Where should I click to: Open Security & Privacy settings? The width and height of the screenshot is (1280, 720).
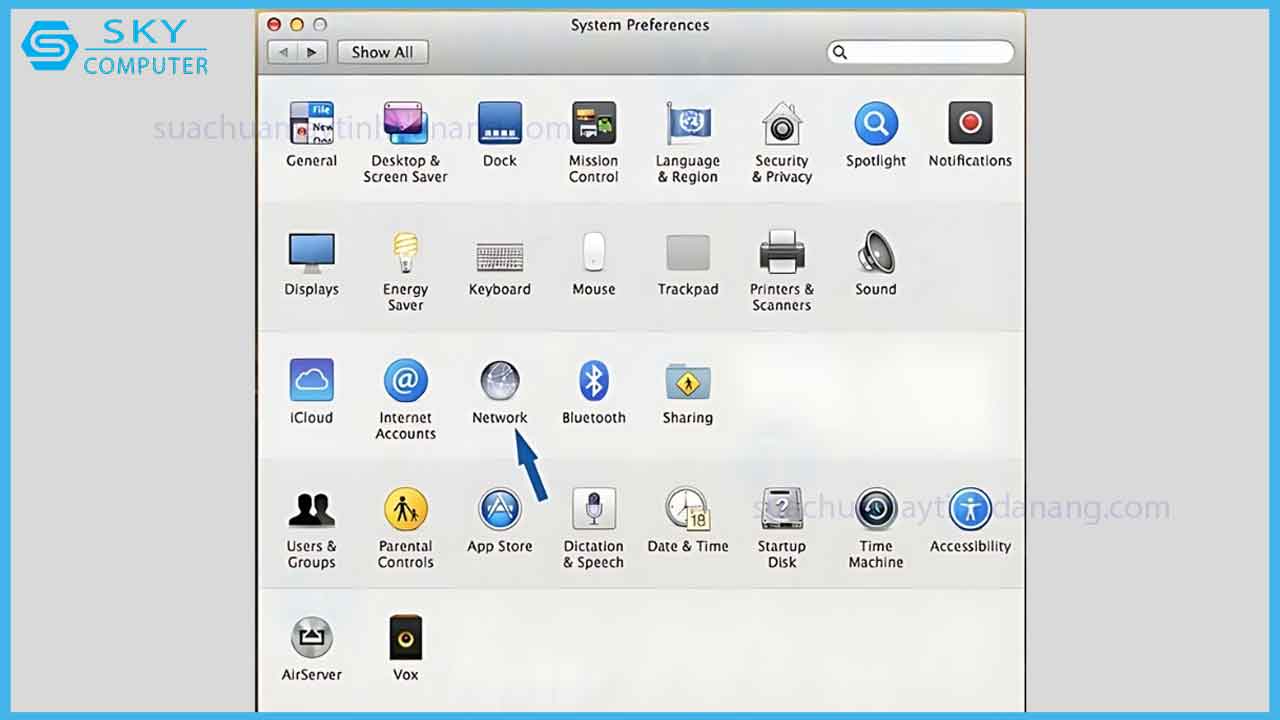coord(781,125)
